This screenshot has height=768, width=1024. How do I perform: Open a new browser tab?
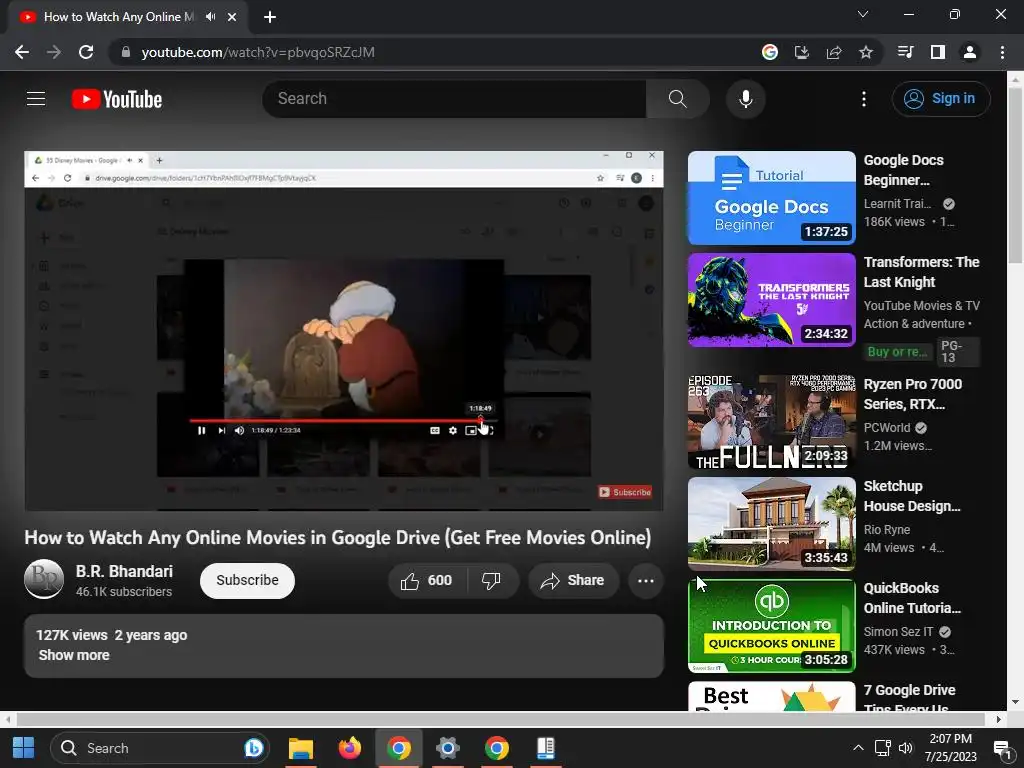(x=270, y=17)
